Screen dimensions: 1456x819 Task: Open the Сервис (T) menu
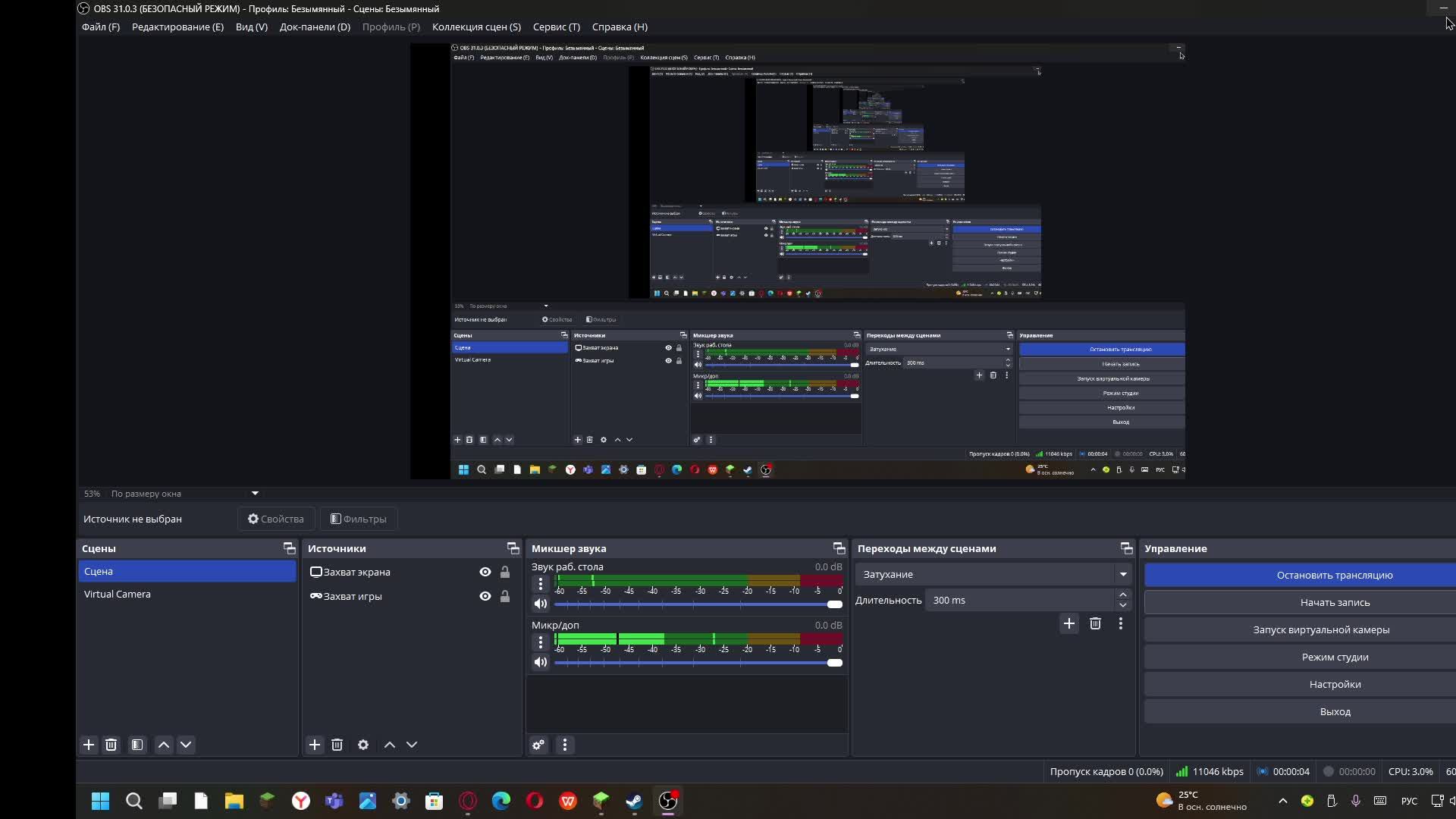point(556,27)
